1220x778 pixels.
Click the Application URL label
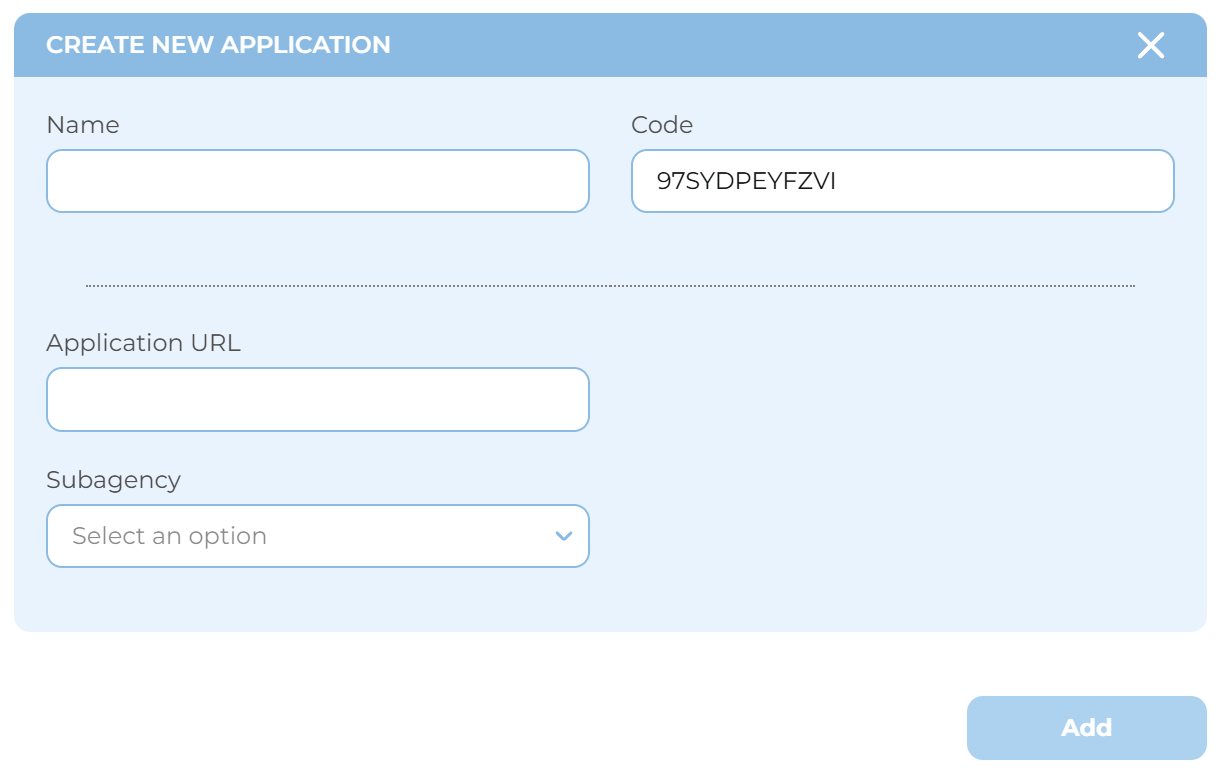pyautogui.click(x=144, y=343)
